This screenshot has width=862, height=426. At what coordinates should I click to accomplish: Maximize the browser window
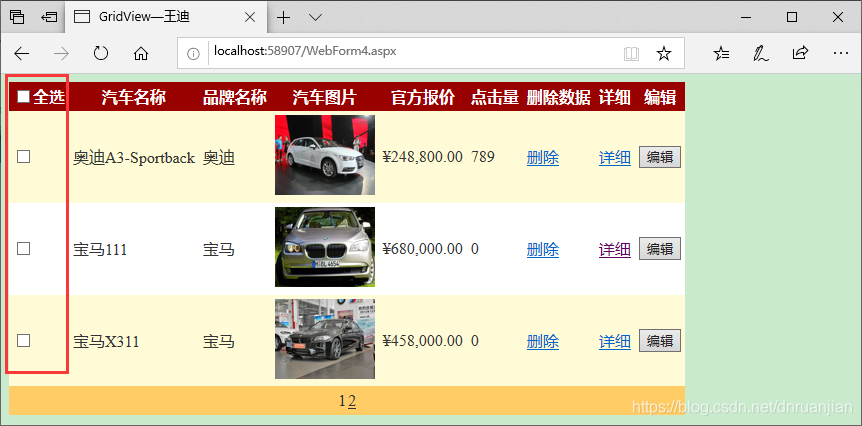(792, 18)
